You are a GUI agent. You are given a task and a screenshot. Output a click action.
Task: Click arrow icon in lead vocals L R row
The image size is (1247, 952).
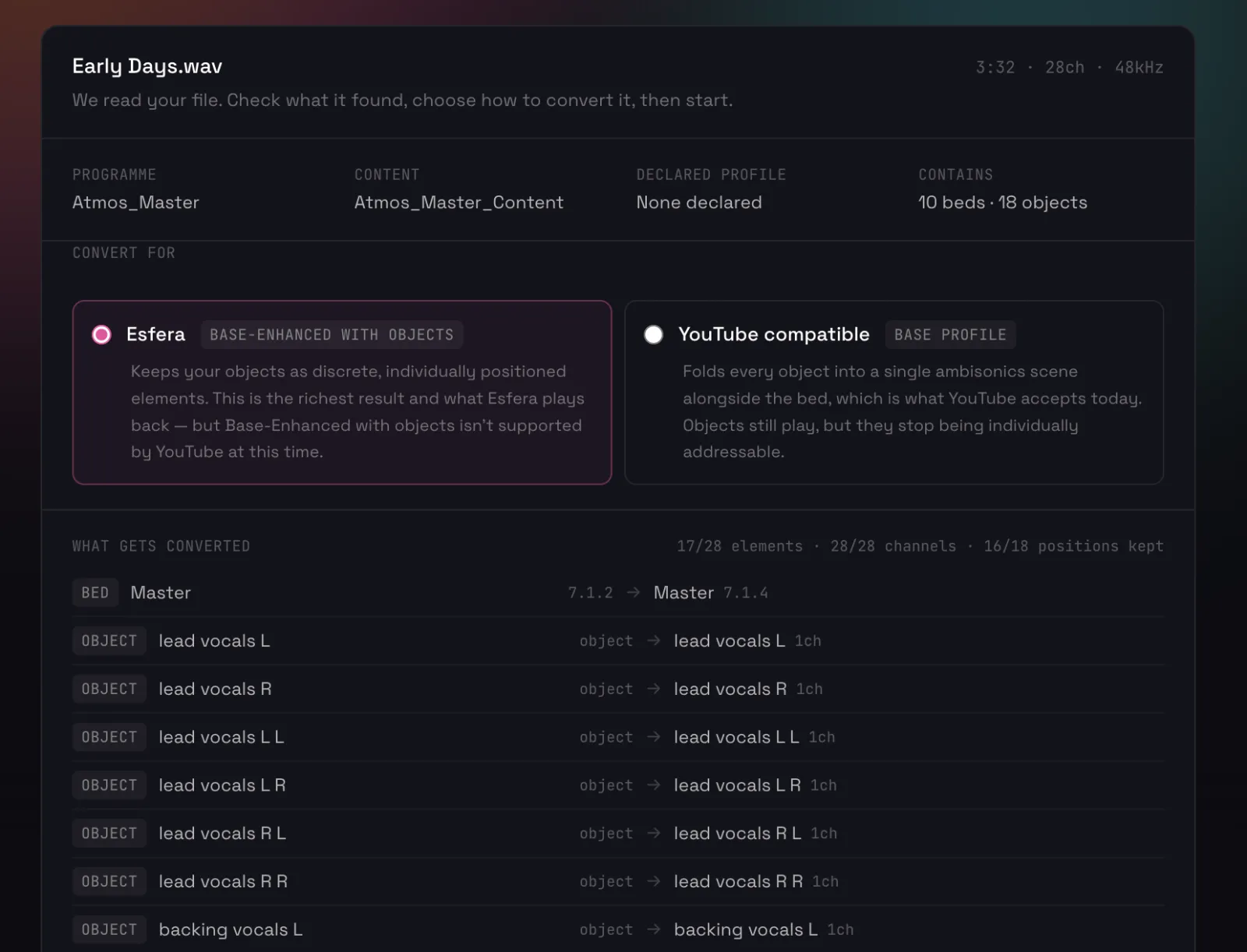pyautogui.click(x=654, y=785)
